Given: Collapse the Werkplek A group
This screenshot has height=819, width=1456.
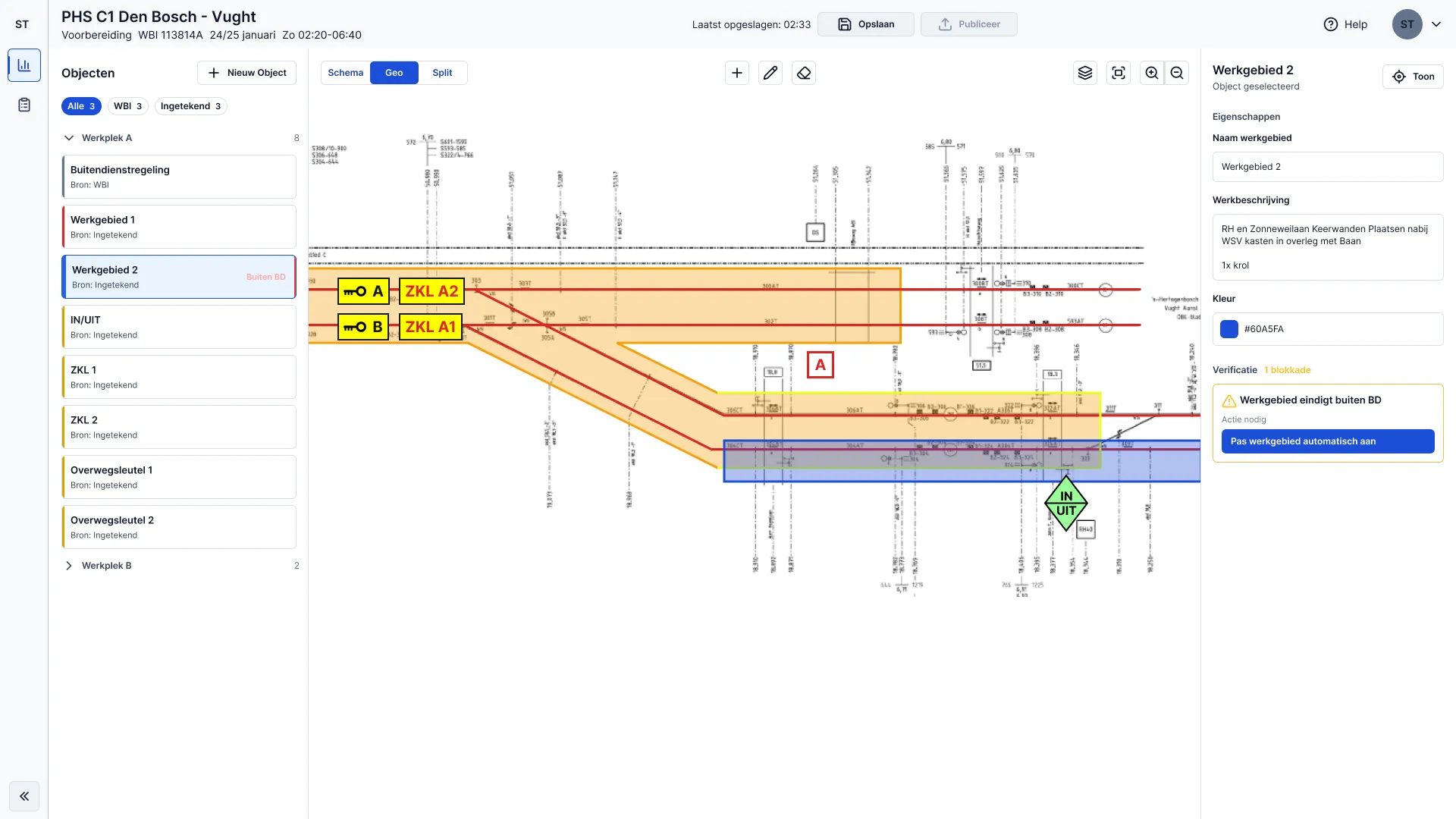Looking at the screenshot, I should [x=69, y=138].
